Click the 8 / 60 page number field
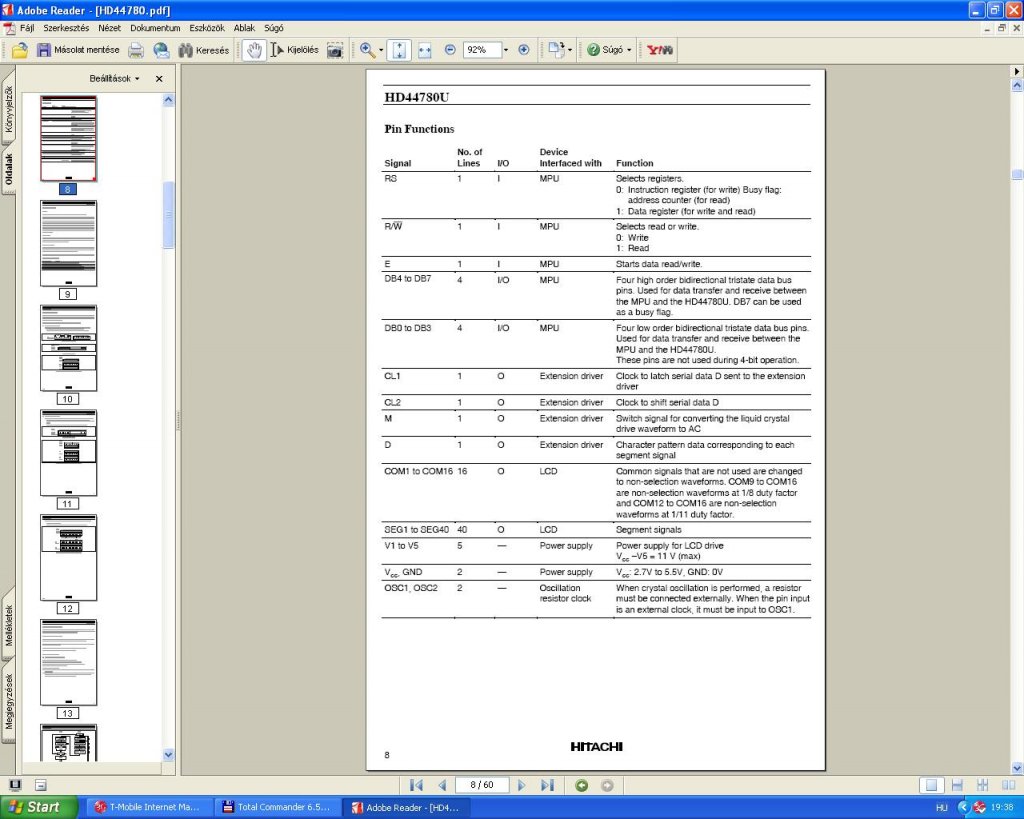The height and width of the screenshot is (819, 1024). click(482, 785)
